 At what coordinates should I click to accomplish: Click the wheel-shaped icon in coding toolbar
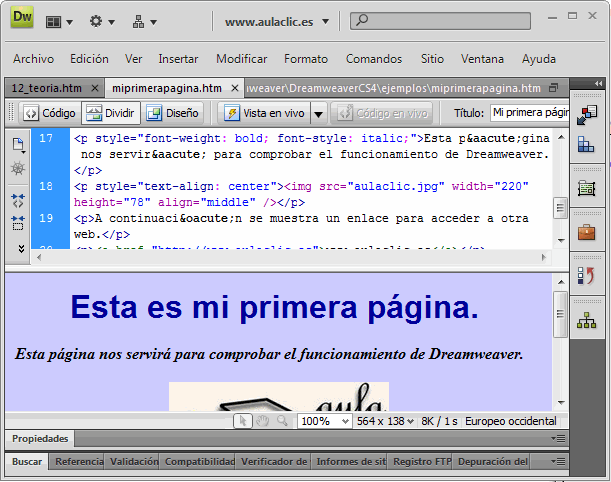point(18,168)
